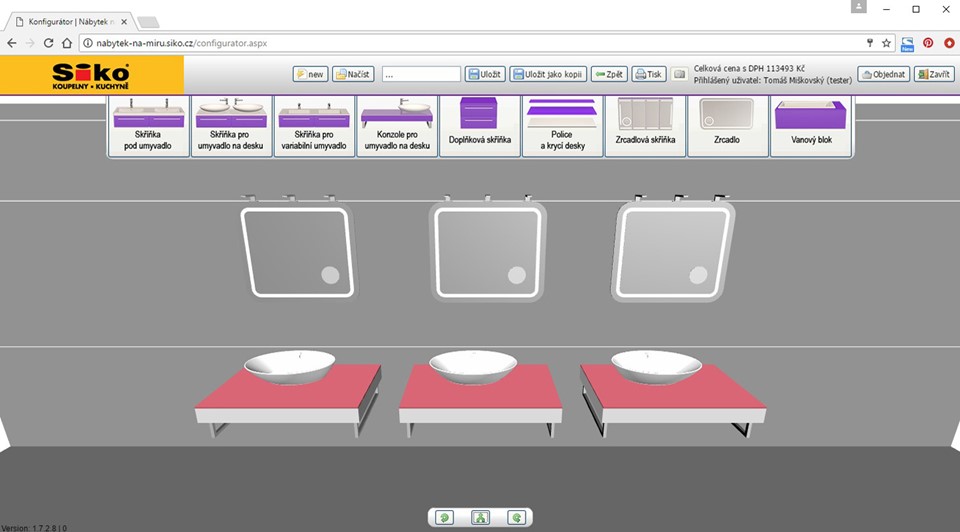Open Police a krycí desky category
The image size is (960, 532).
pos(561,126)
